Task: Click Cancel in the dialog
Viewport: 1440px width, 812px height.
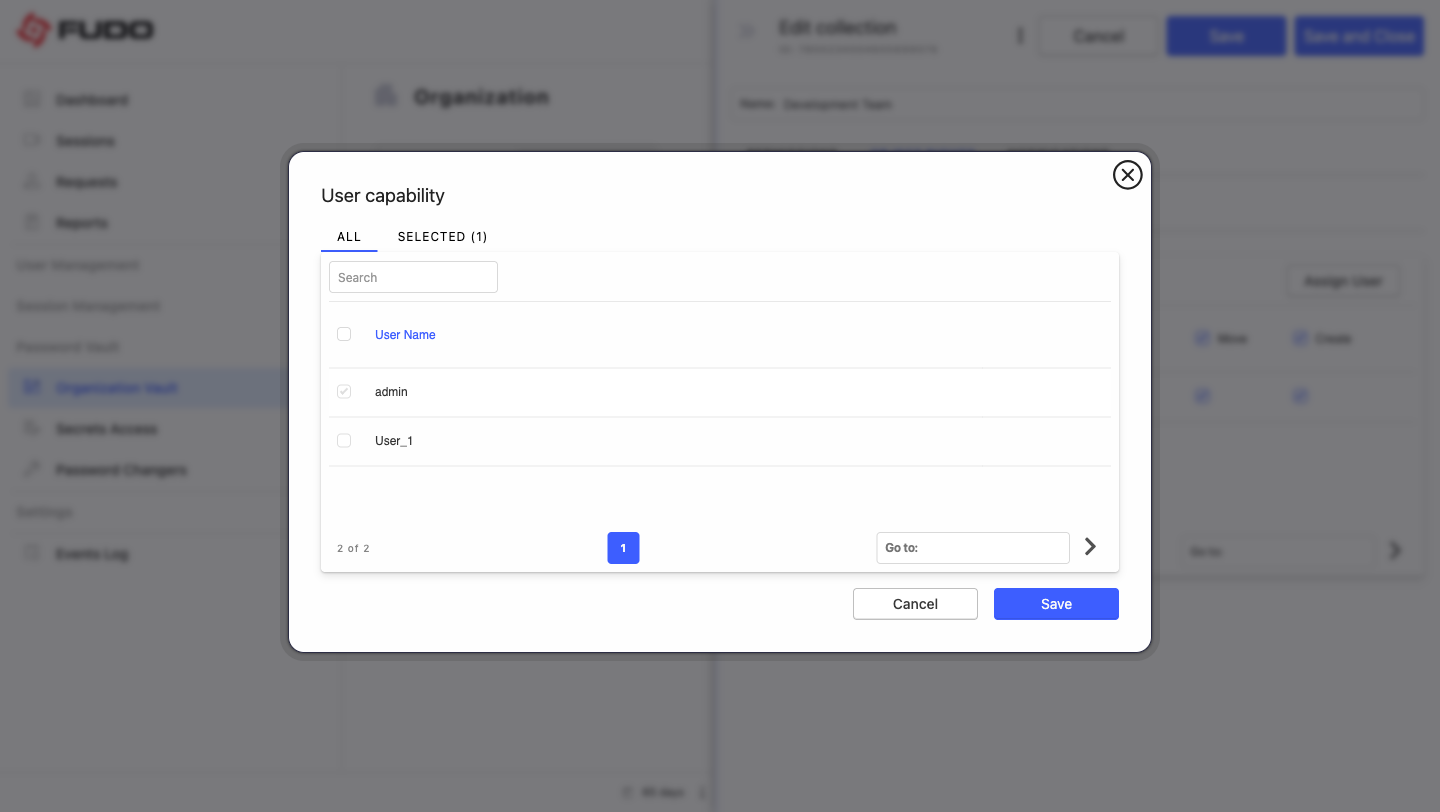Action: 915,604
